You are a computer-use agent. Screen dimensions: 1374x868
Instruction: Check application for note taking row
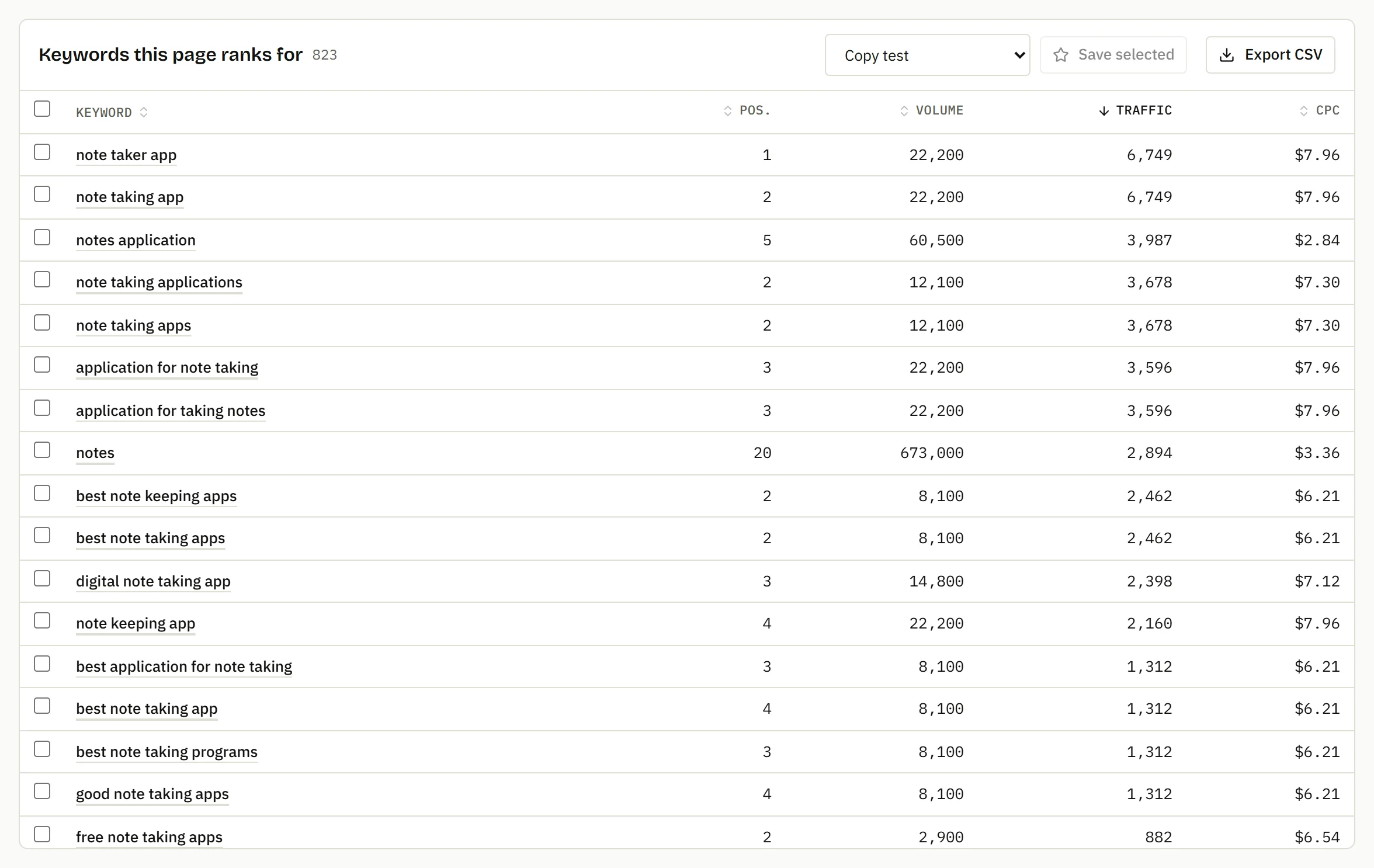42,365
